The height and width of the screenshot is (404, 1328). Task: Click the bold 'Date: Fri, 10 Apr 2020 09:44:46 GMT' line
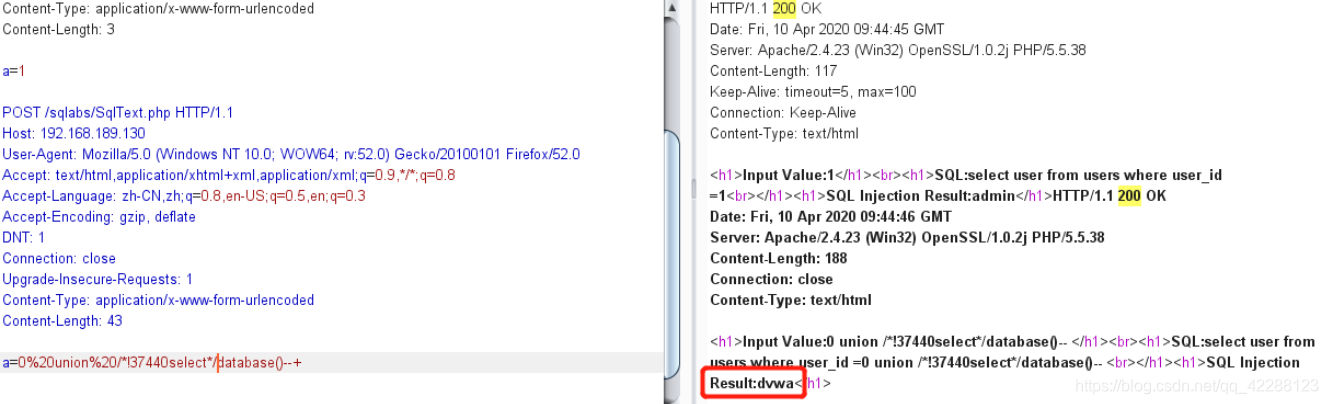coord(831,217)
